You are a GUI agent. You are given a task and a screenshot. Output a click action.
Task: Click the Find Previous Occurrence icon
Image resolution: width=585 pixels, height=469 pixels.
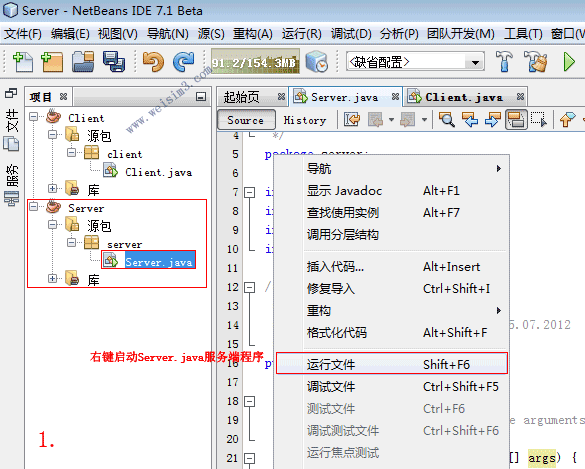point(470,120)
